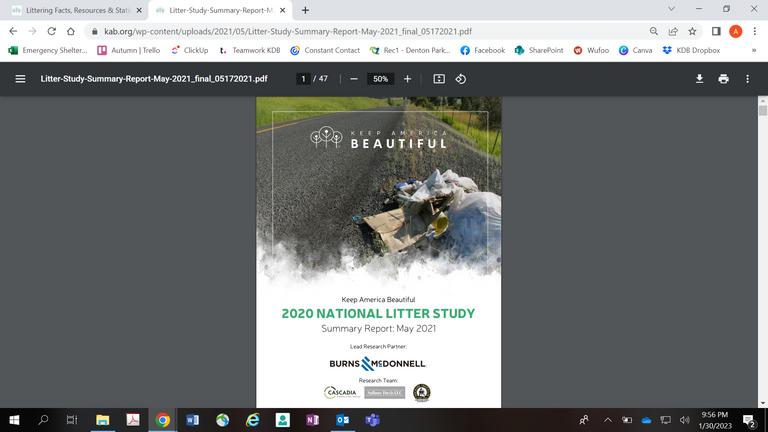
Task: Click the Fit to page icon
Action: 439,79
